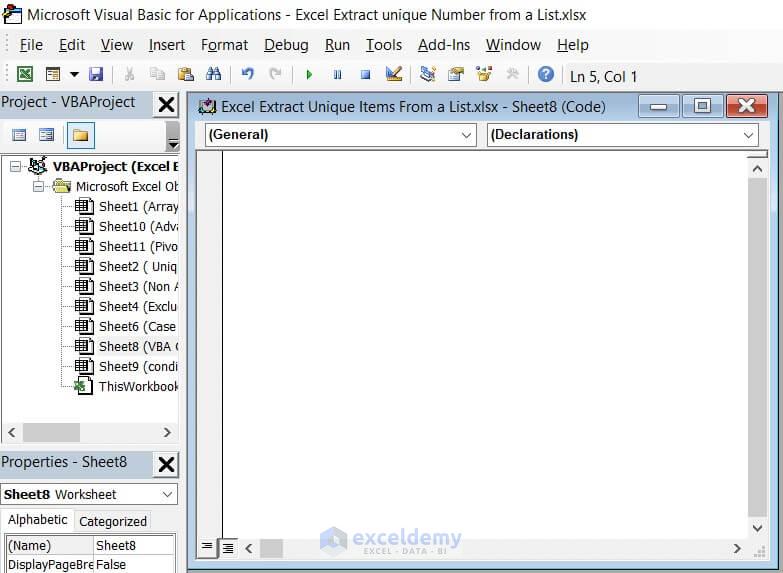Click the View Object icon in Project panel
This screenshot has height=573, width=783.
pos(46,135)
